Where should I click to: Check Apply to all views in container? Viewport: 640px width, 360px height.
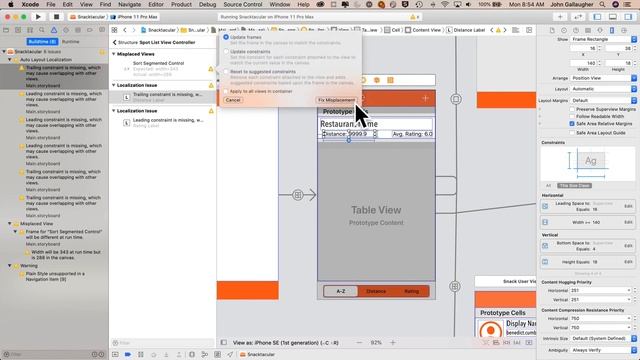[x=226, y=91]
